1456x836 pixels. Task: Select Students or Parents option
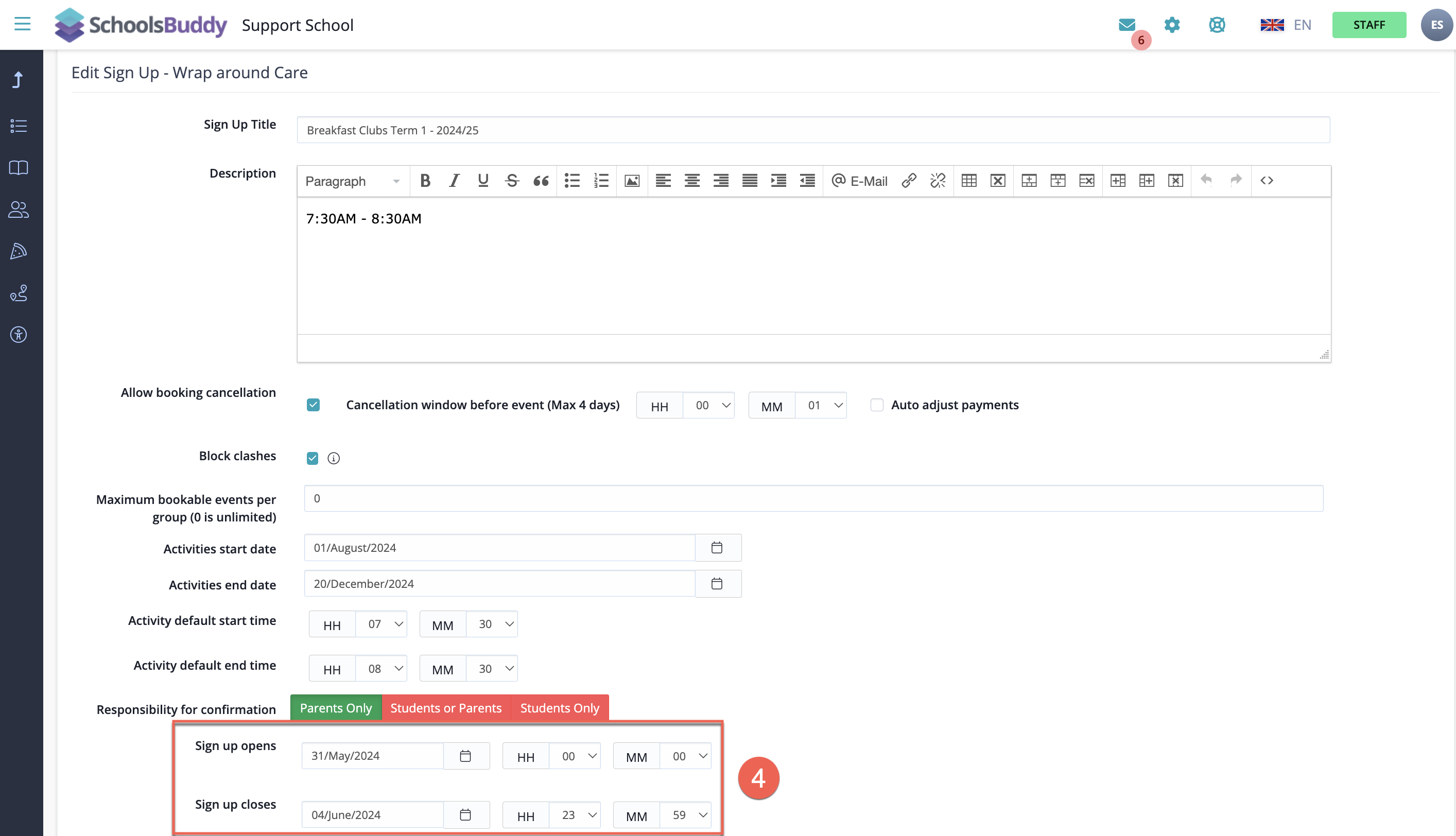pyautogui.click(x=446, y=708)
